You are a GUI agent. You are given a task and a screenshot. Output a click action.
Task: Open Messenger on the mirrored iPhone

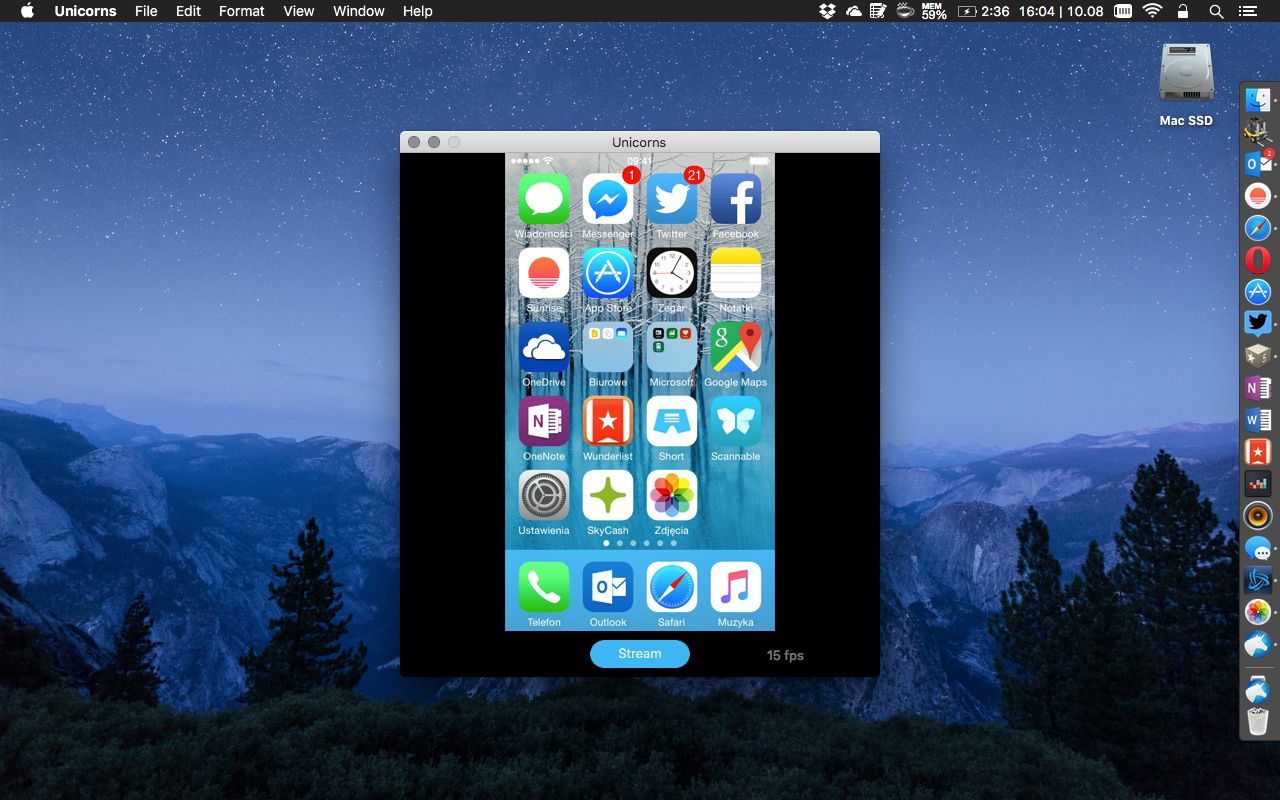coord(608,199)
